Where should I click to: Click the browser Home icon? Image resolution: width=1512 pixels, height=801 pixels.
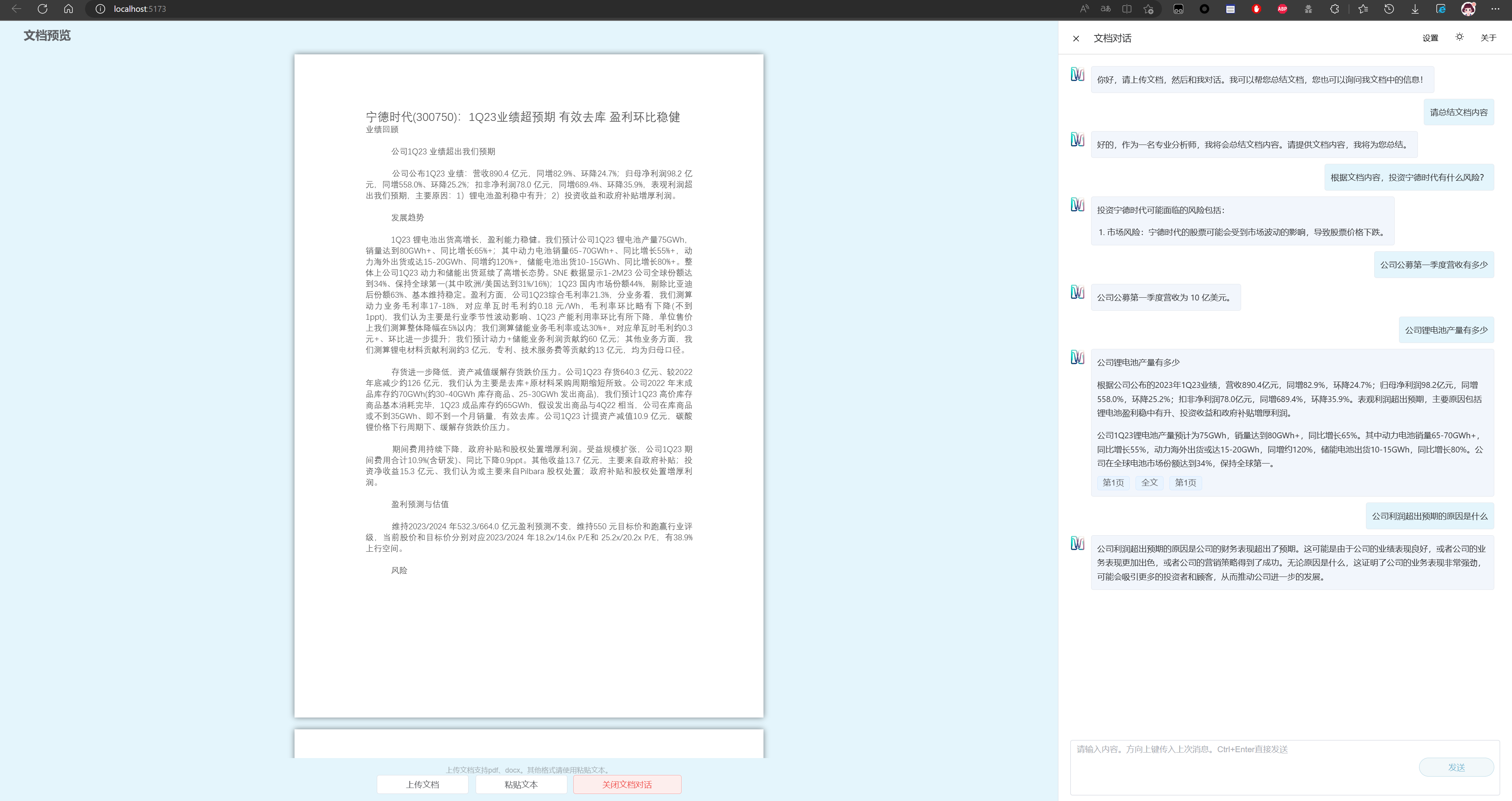[x=68, y=9]
